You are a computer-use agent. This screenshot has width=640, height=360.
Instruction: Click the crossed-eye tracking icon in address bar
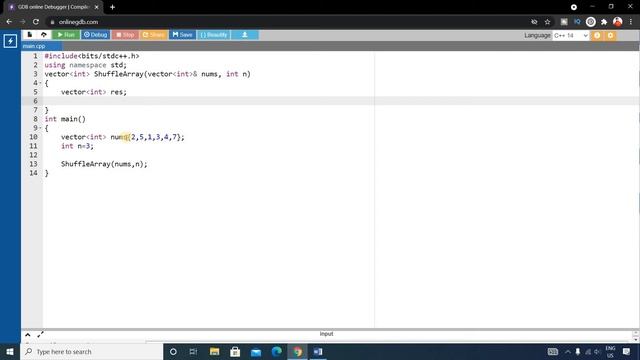(534, 22)
